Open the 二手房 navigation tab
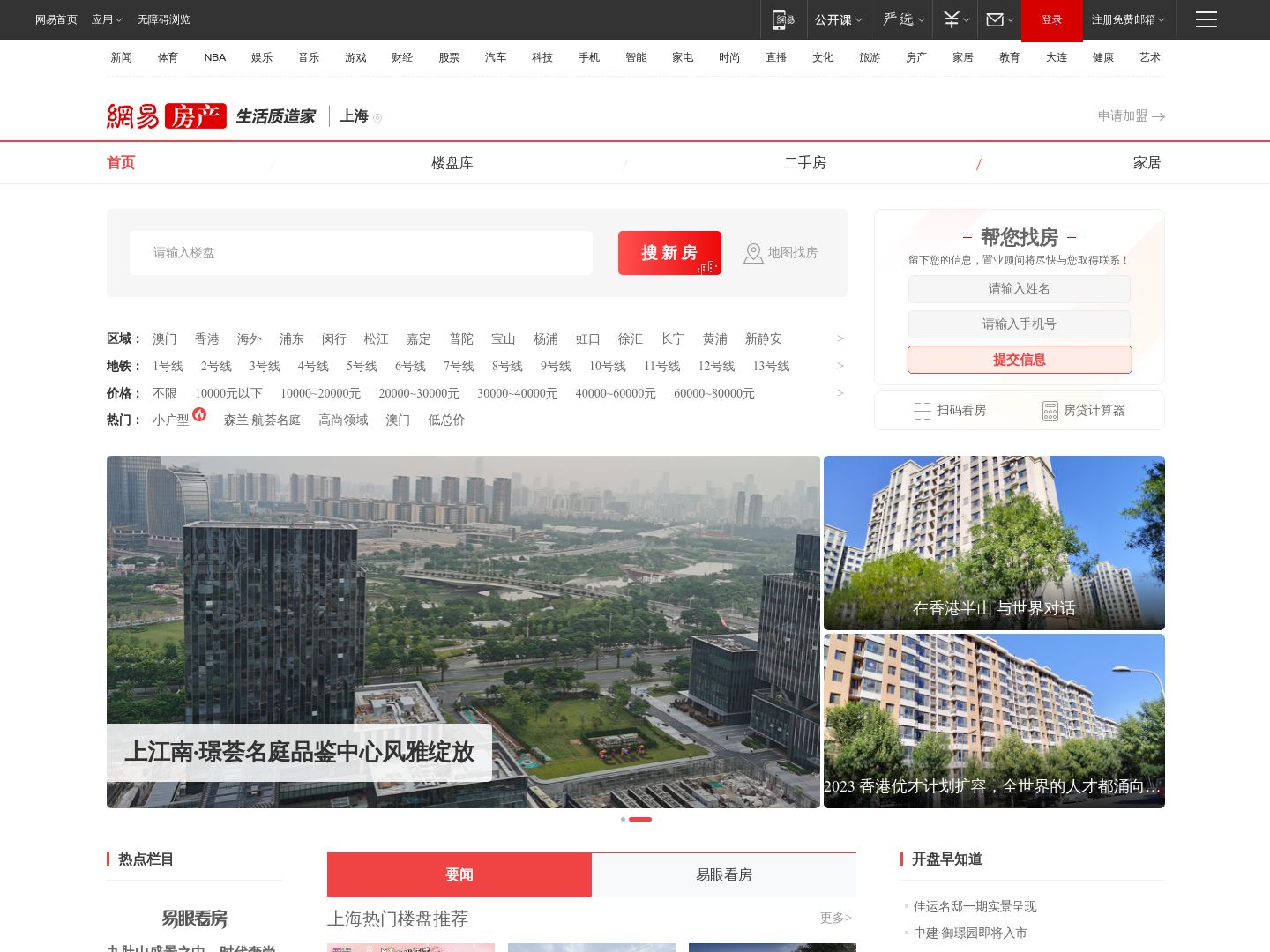Image resolution: width=1270 pixels, height=952 pixels. pyautogui.click(x=805, y=163)
